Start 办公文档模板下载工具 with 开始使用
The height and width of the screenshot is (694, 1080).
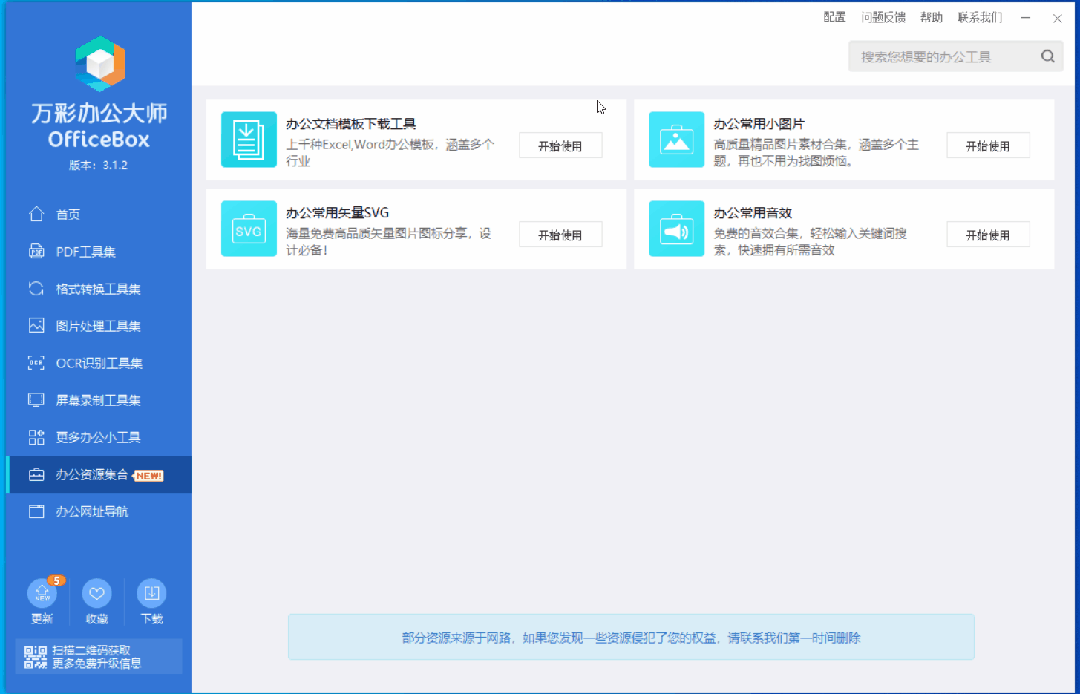tap(561, 146)
